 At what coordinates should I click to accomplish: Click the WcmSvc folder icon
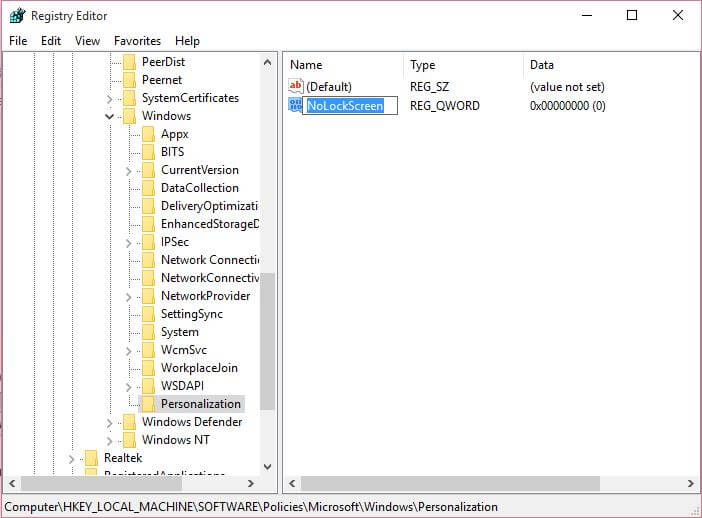pos(149,350)
